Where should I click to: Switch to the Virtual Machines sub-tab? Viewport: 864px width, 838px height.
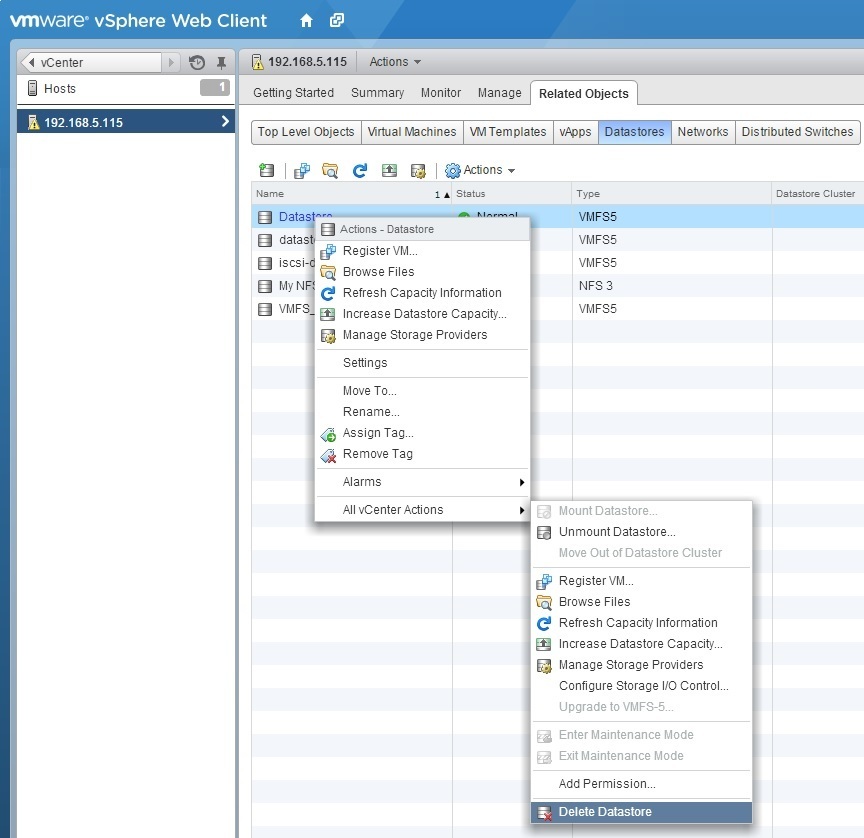[x=412, y=132]
